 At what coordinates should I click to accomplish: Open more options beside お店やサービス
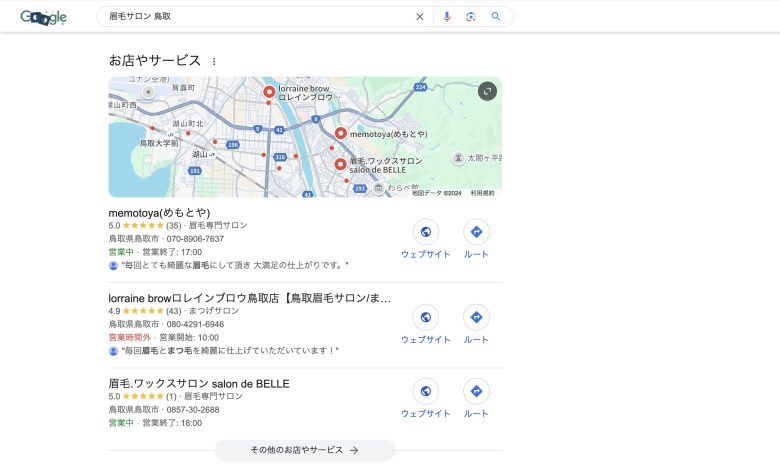[x=213, y=62]
